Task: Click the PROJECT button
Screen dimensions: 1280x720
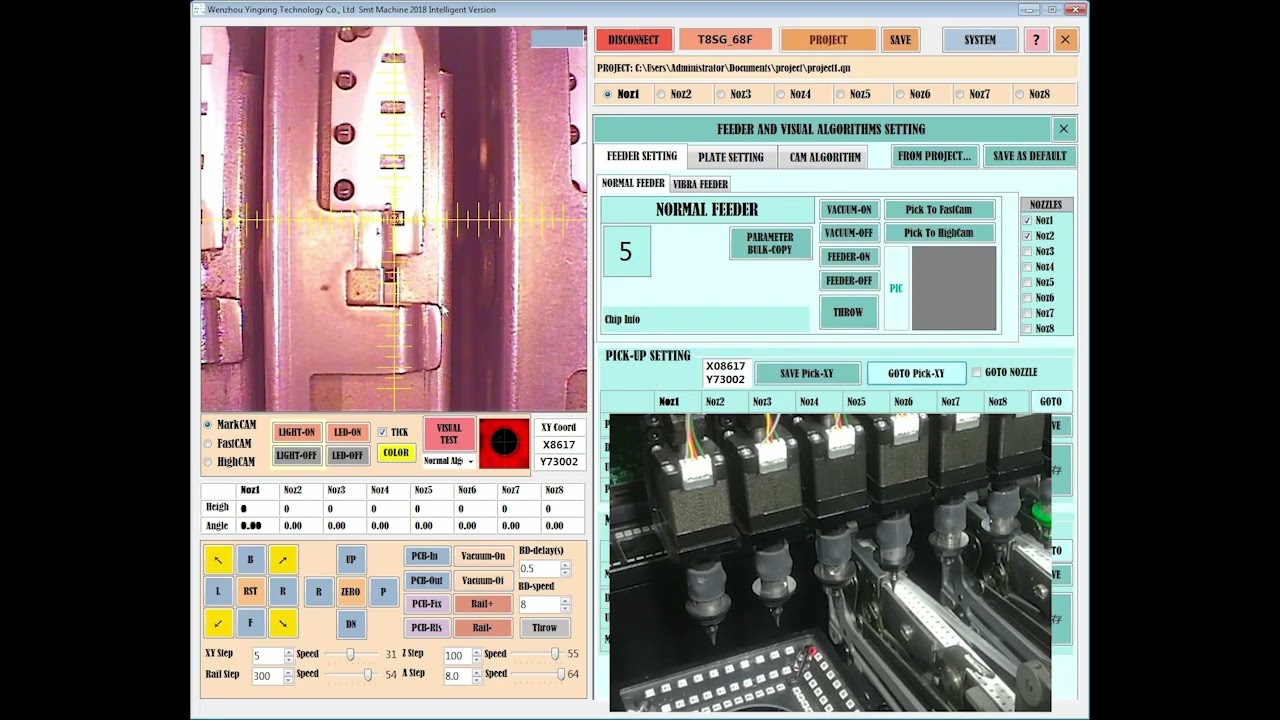Action: click(828, 40)
